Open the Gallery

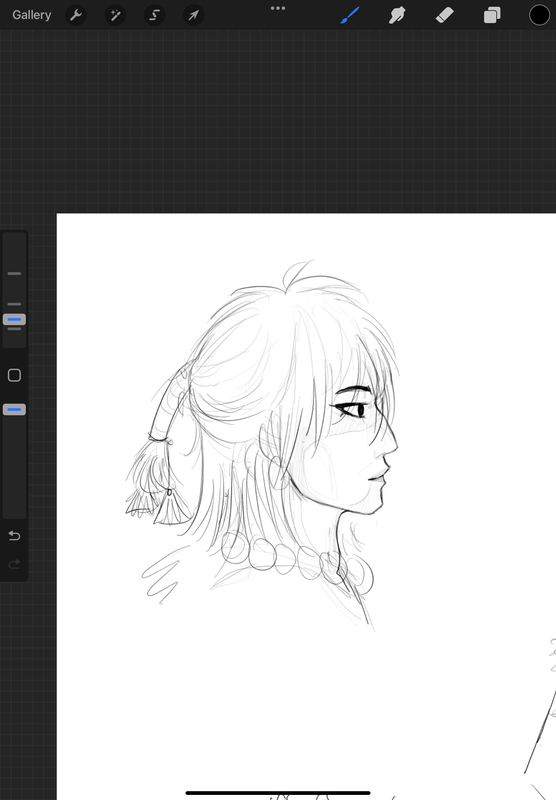pos(32,15)
